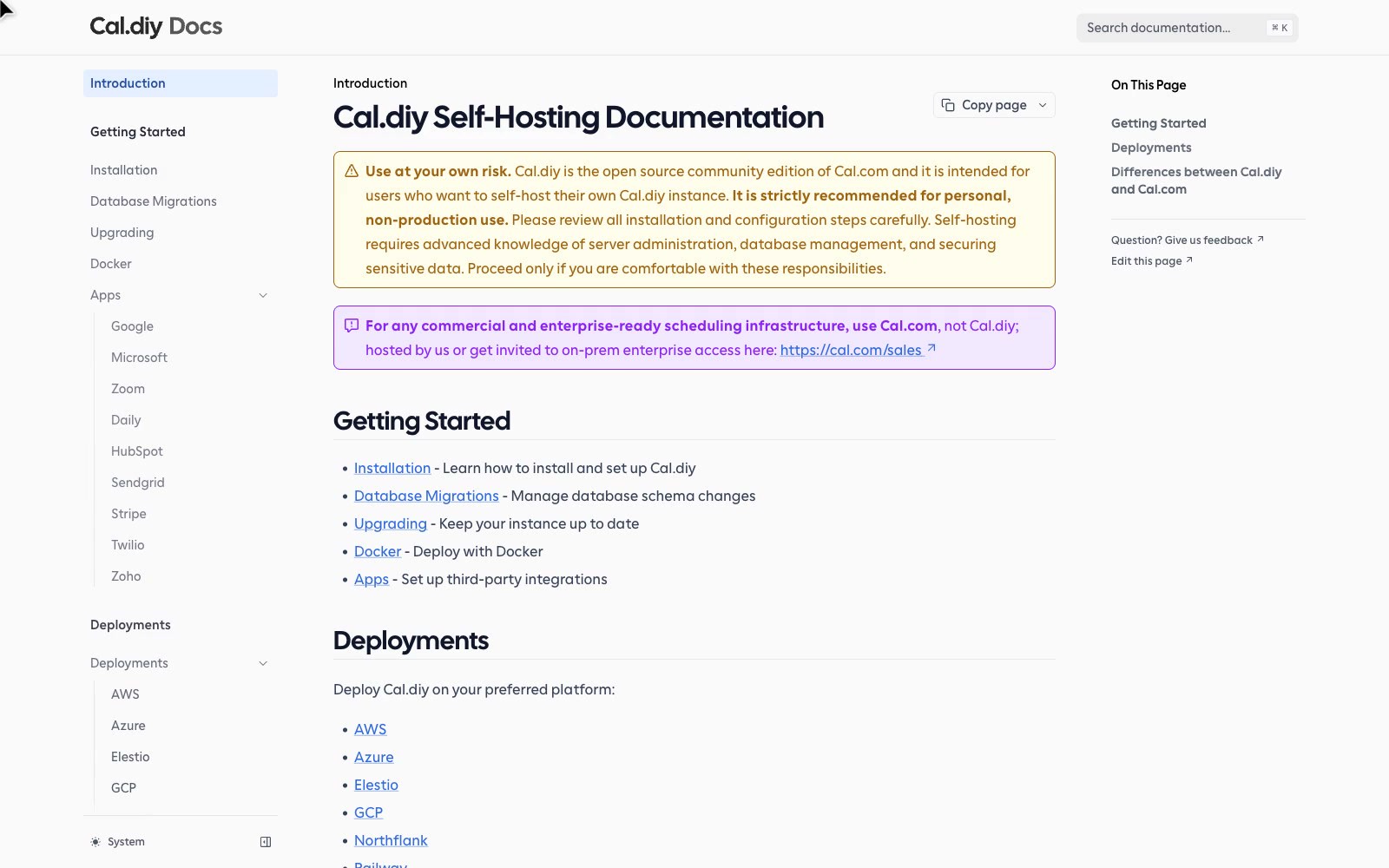
Task: Click Edit this page link
Action: 1151,260
